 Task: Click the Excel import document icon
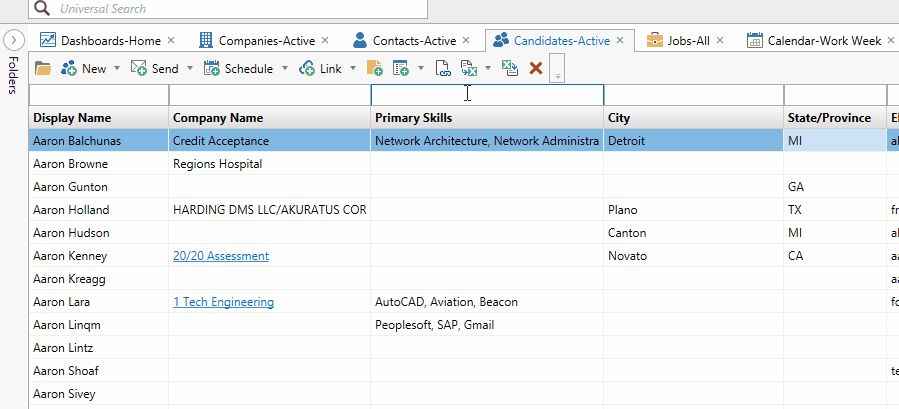coord(469,69)
